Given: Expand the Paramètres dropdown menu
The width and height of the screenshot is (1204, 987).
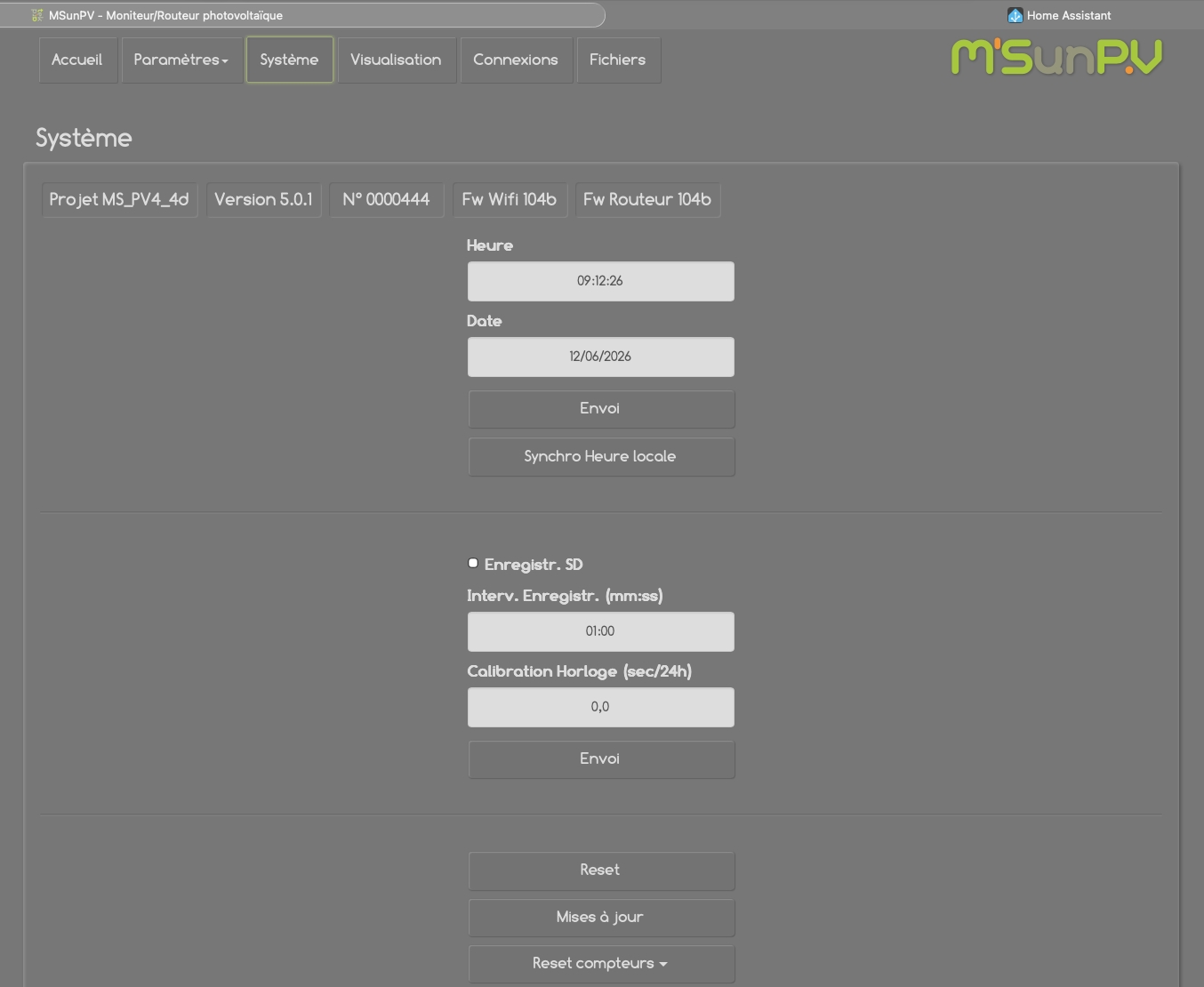Looking at the screenshot, I should 181,60.
